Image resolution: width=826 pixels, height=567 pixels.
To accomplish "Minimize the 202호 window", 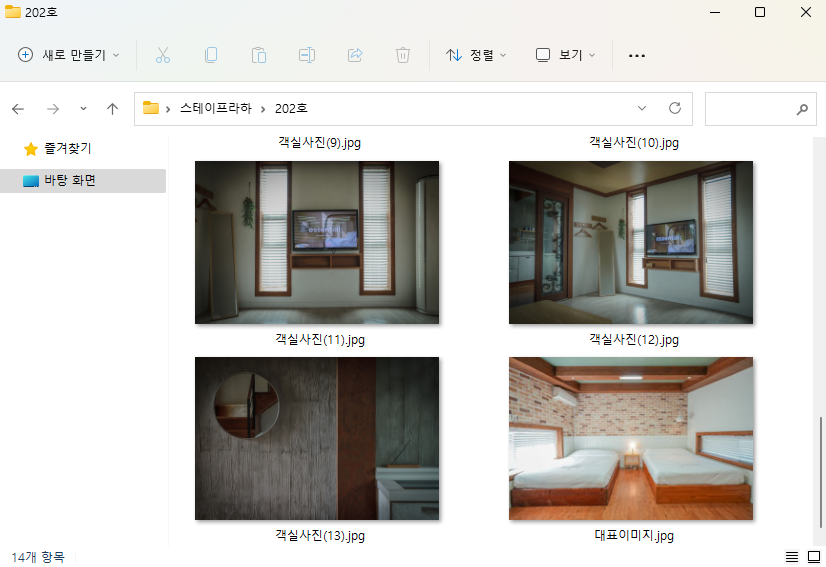I will 714,12.
